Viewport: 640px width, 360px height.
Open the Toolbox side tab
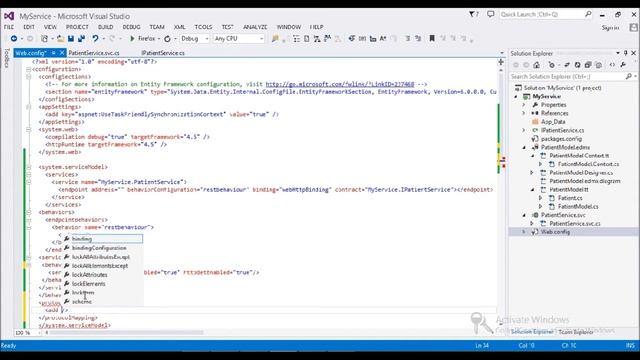(7, 58)
